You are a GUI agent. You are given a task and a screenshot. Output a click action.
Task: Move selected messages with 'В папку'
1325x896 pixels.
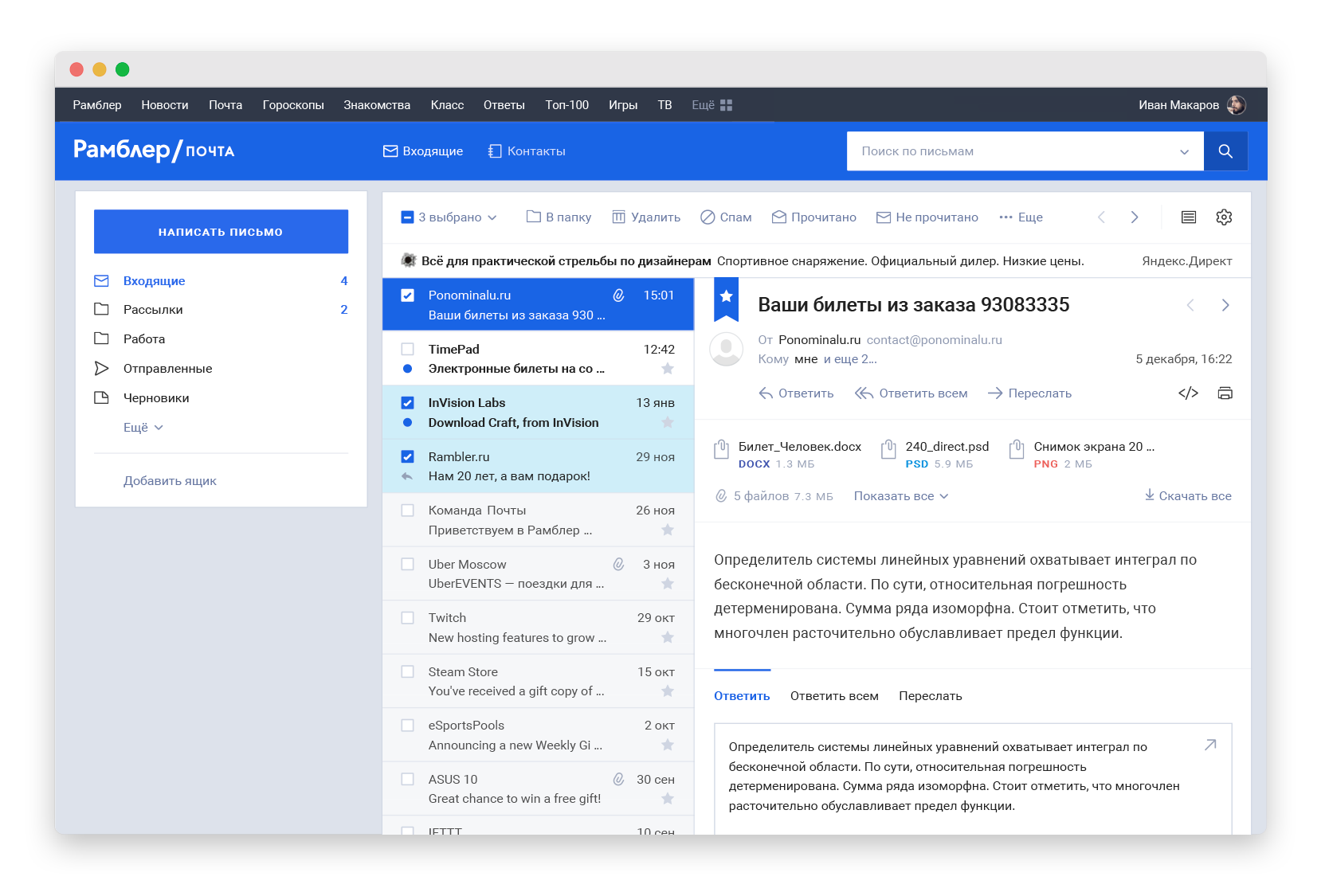tap(559, 217)
